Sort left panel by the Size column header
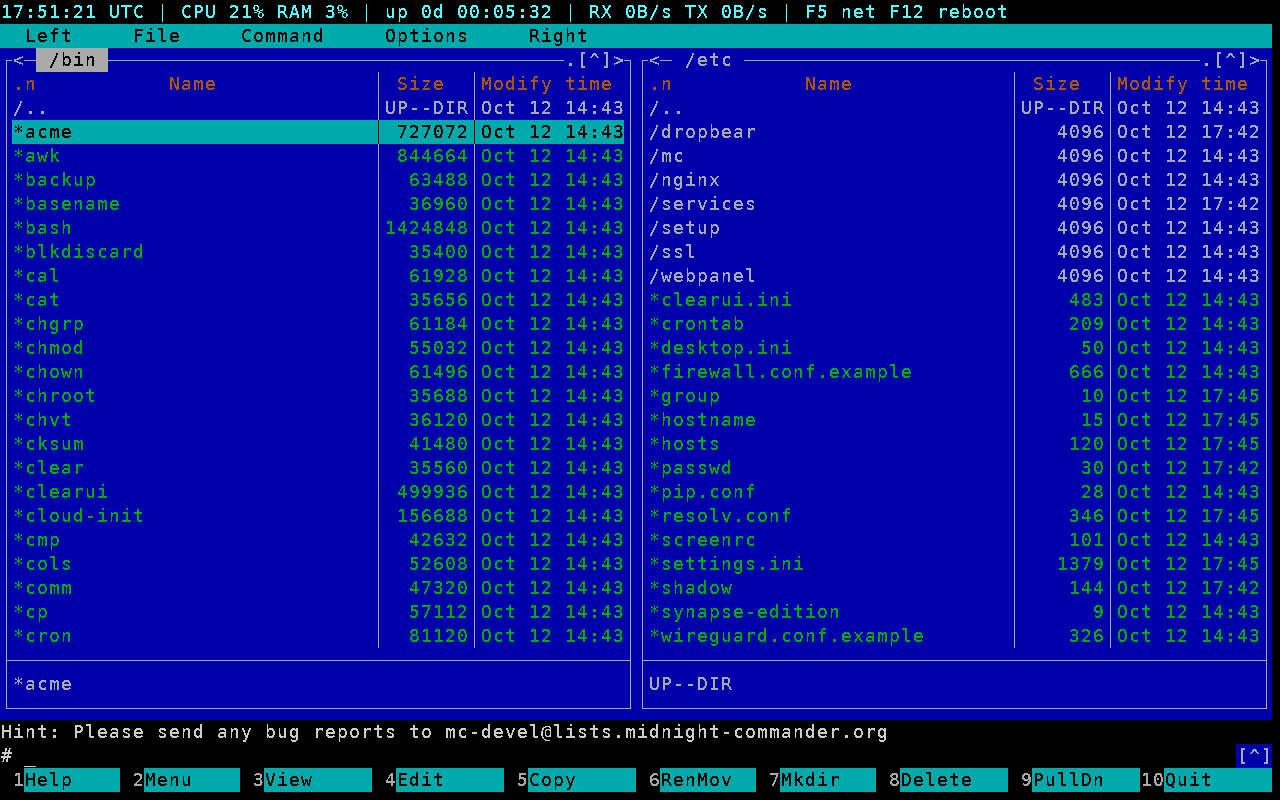This screenshot has height=800, width=1280. click(x=420, y=84)
